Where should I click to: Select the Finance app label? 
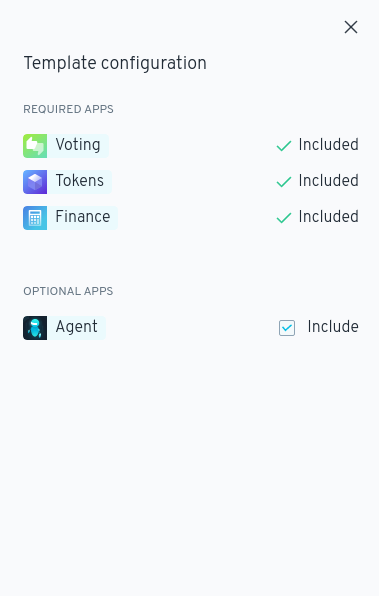click(83, 217)
